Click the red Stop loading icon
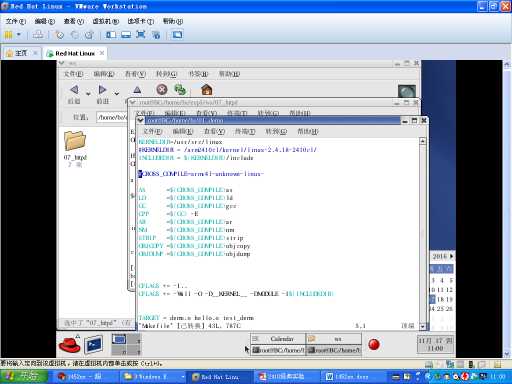 162,89
